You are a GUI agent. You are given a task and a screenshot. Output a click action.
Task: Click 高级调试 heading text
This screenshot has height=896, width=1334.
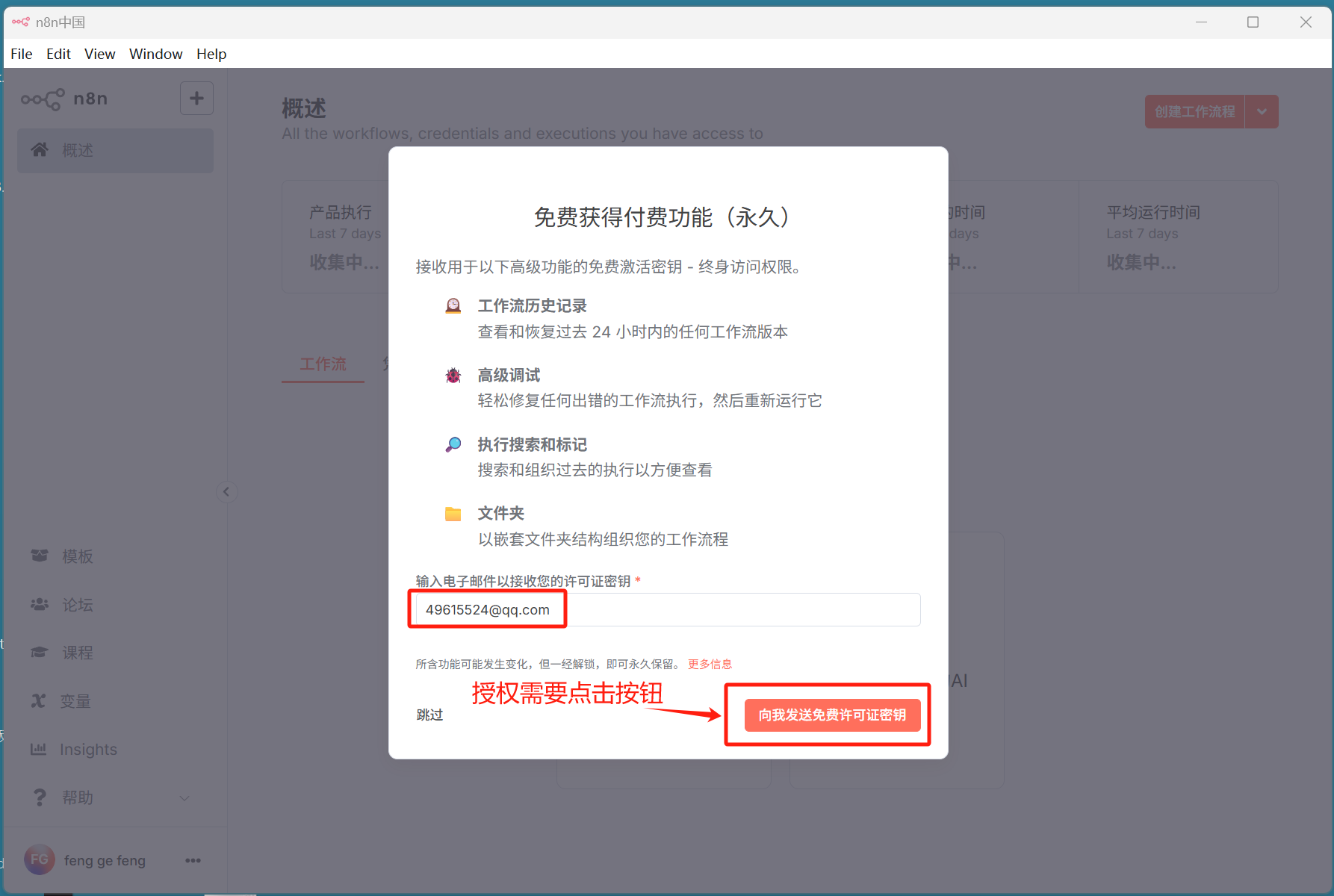tap(509, 375)
